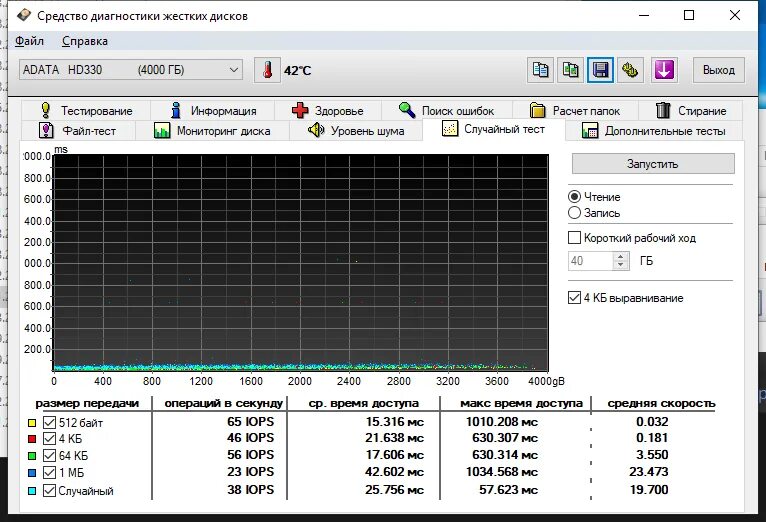766x522 pixels.
Task: Click the средняя скорость column header
Action: (661, 403)
